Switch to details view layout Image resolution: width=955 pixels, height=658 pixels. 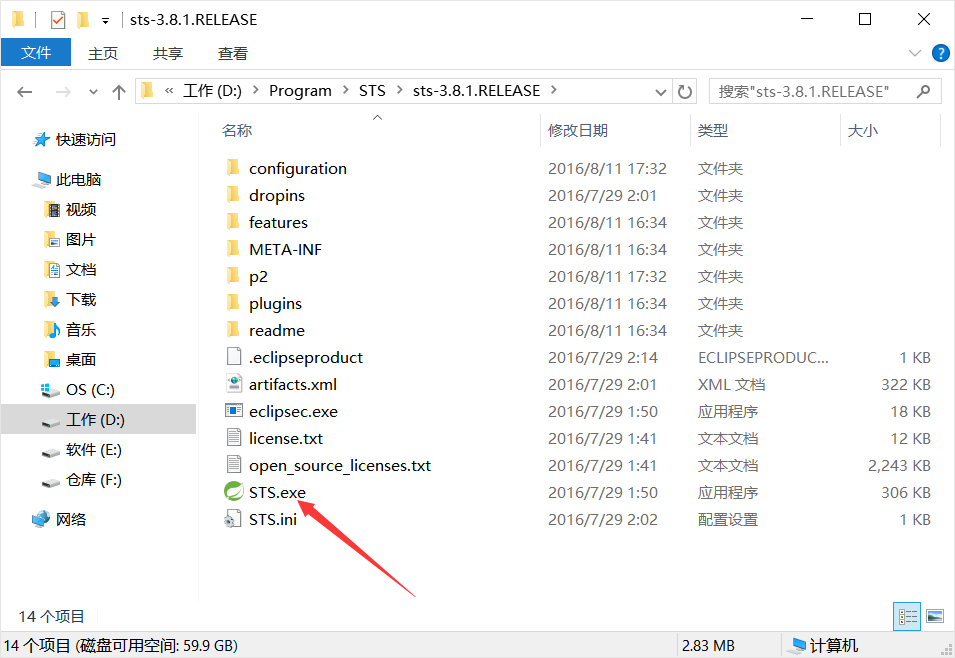pos(907,617)
